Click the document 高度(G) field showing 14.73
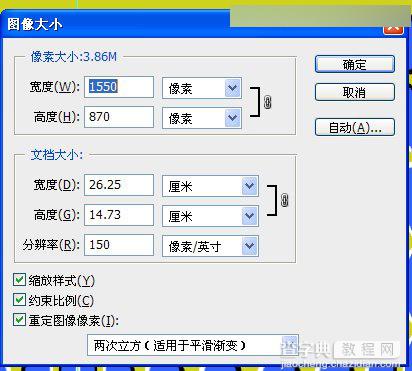The height and width of the screenshot is (371, 412). [119, 215]
